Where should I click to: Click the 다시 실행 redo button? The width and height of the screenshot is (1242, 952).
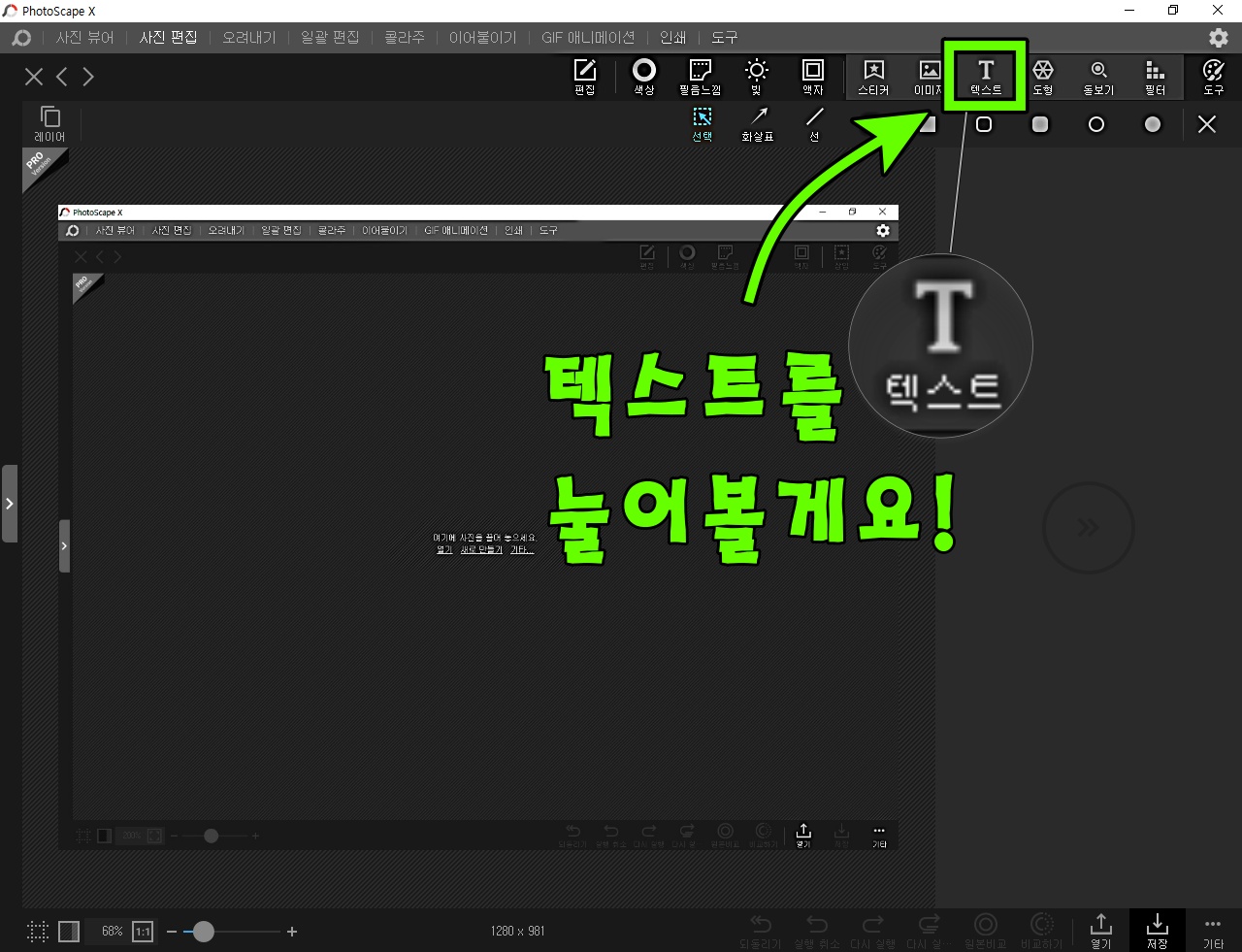873,932
